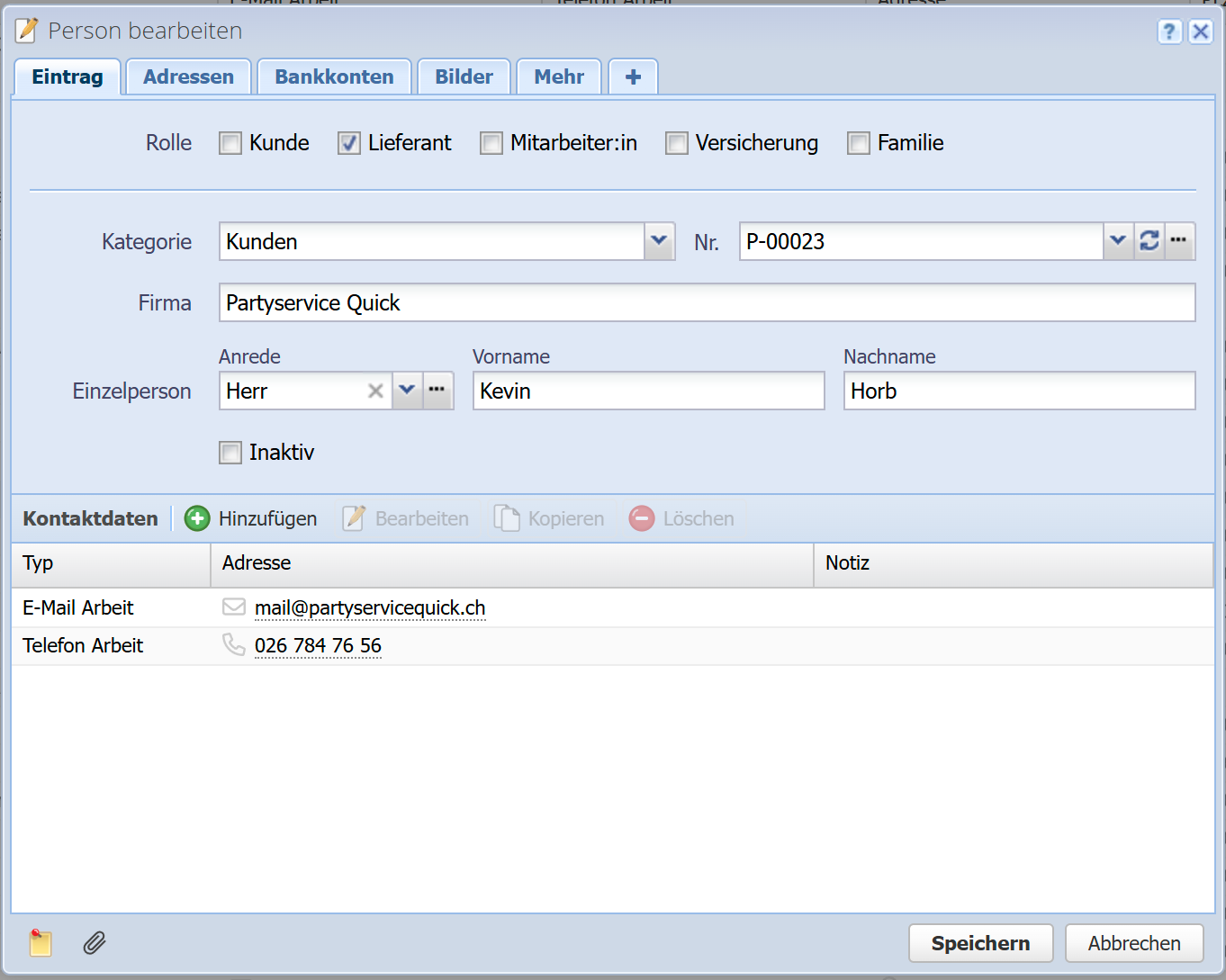Expand the Anrede dropdown list
Viewport: 1226px width, 980px height.
pyautogui.click(x=407, y=391)
